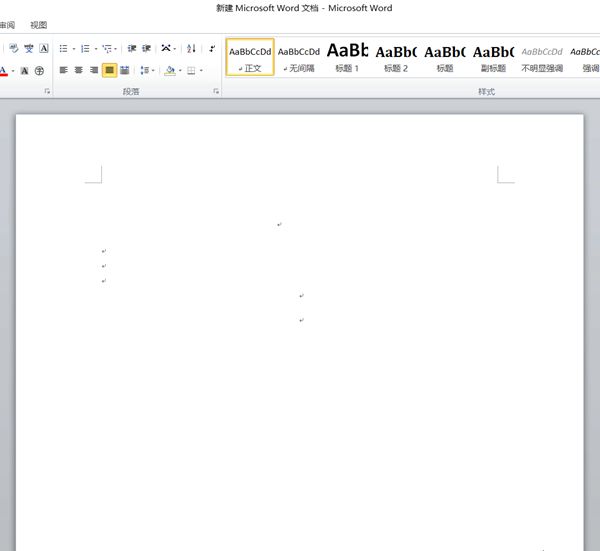Click the numbered list icon

[84, 48]
